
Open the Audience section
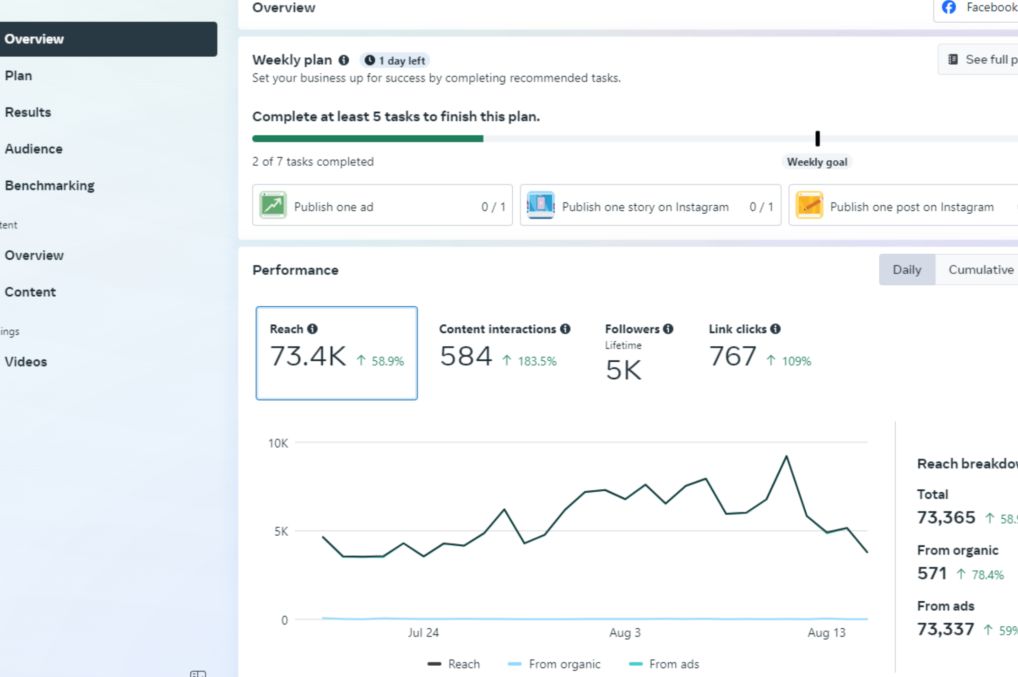click(x=34, y=149)
